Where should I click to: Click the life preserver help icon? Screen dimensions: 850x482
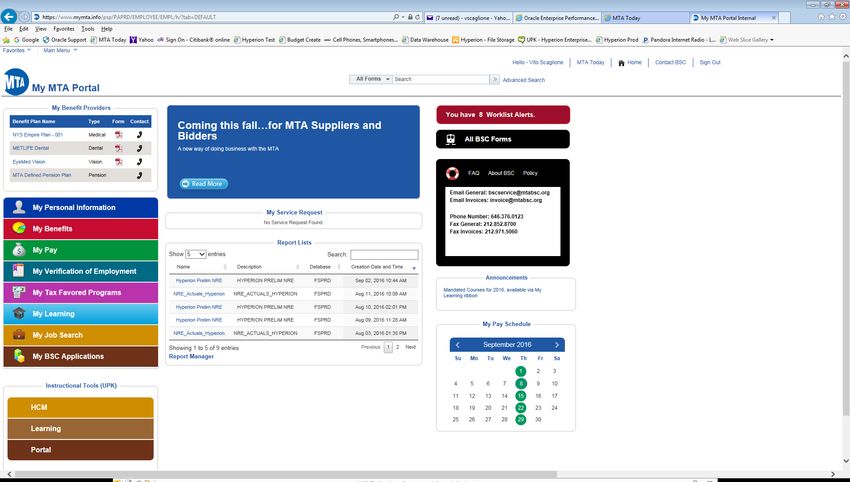tap(452, 173)
